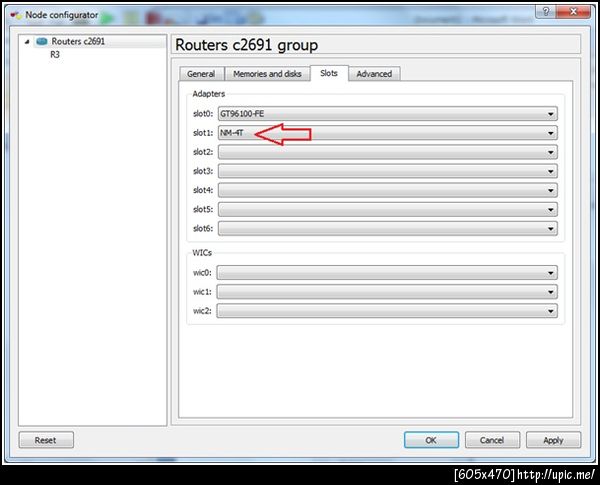Click the Reset button
The width and height of the screenshot is (600, 485).
(46, 440)
